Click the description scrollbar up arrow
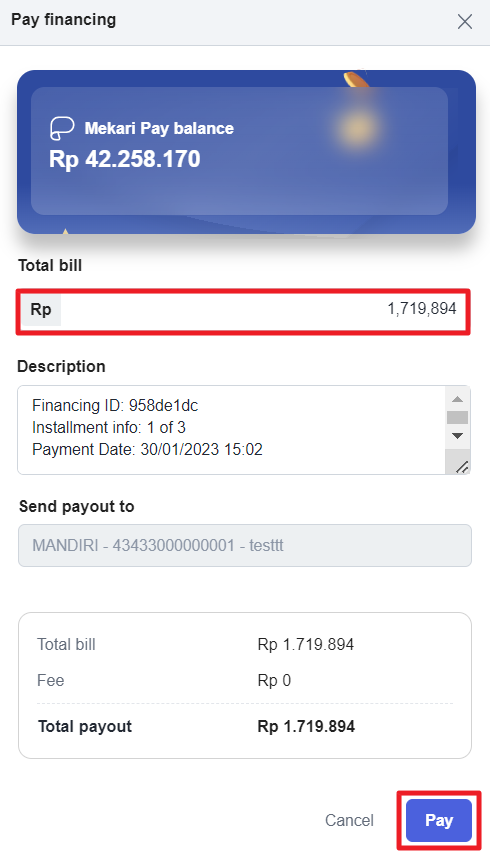Screen dimensions: 490x868 click(457, 399)
